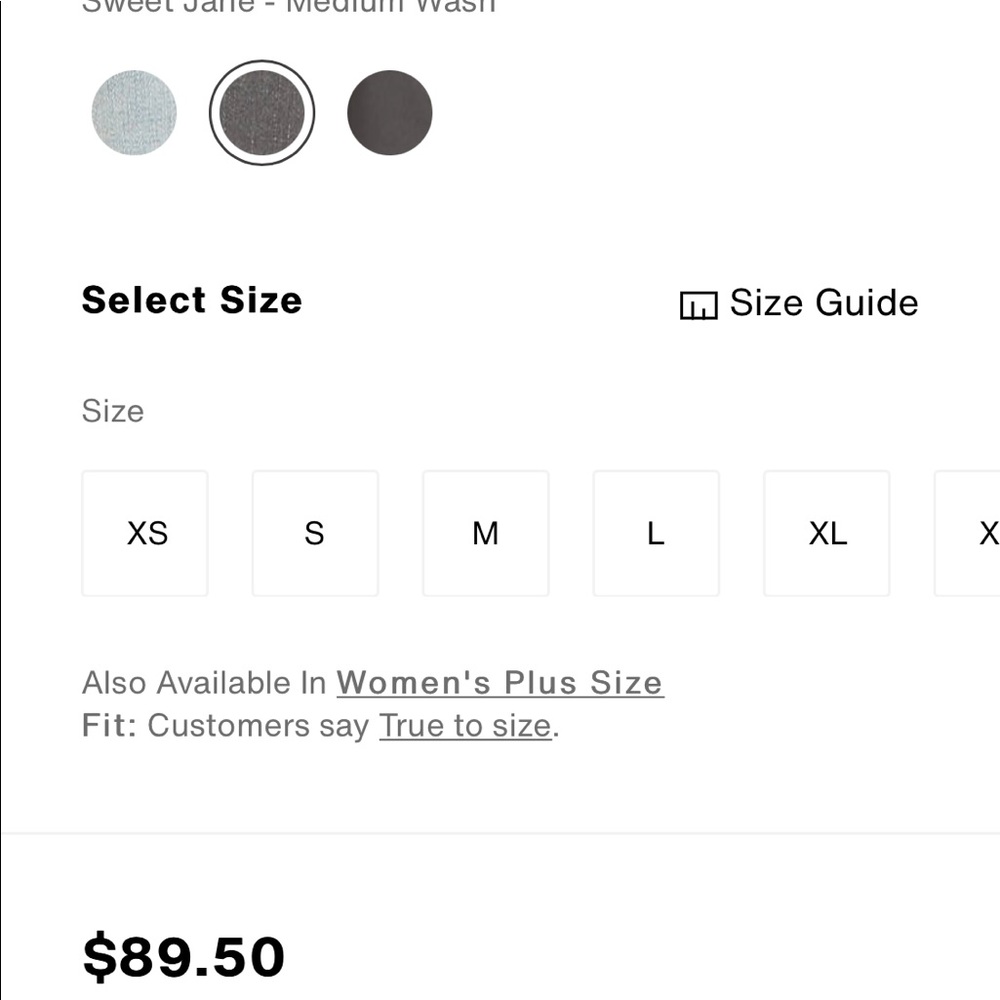The width and height of the screenshot is (1000, 1000).
Task: Choose the darkest wash color swatch
Action: (x=390, y=113)
